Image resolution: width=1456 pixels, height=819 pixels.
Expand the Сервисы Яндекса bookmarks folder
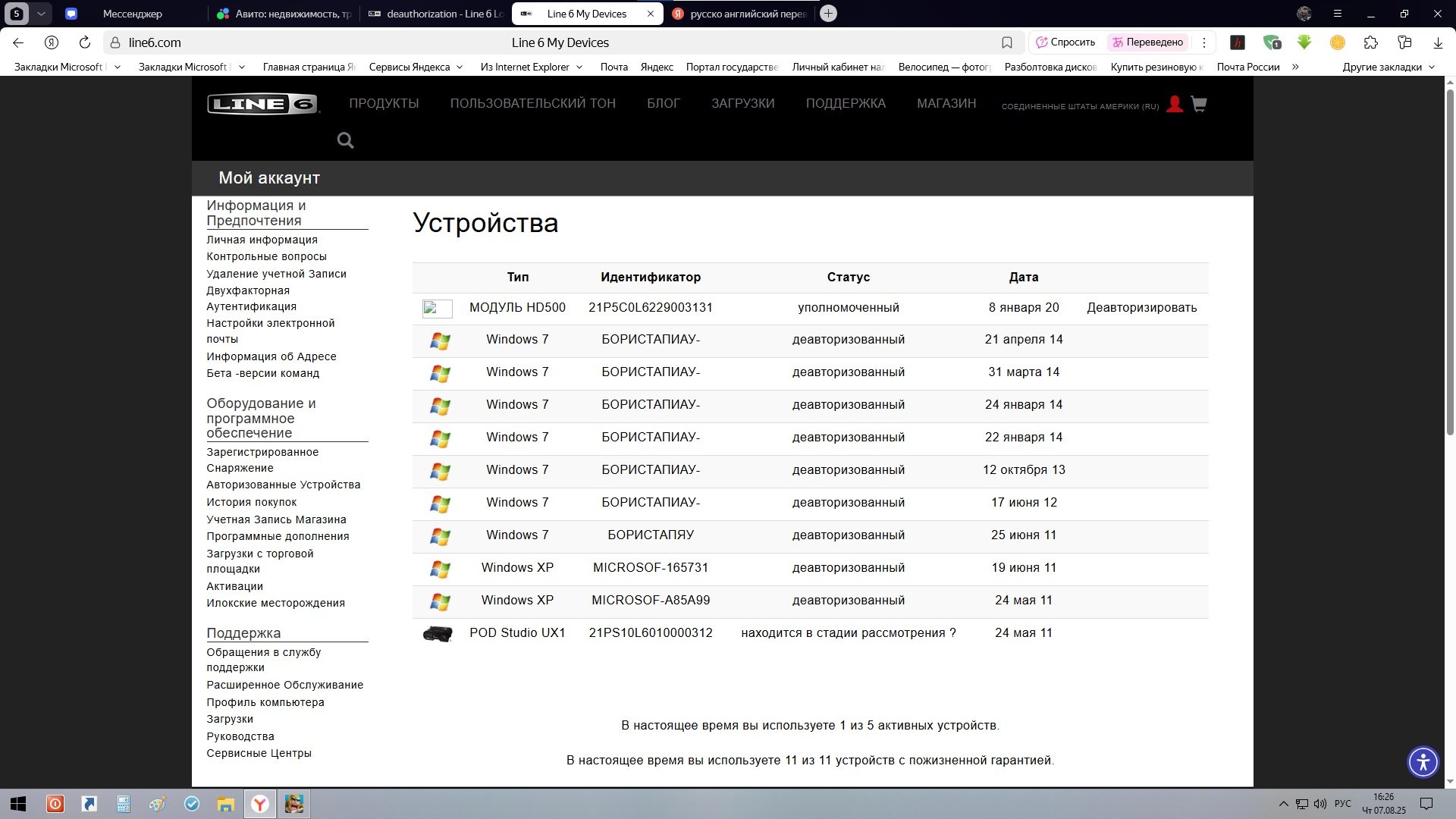(416, 67)
